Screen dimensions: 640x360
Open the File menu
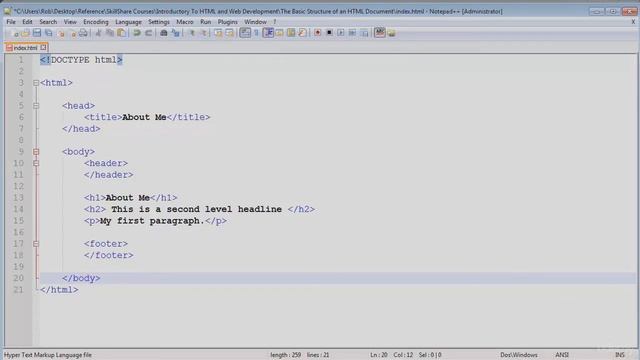pyautogui.click(x=11, y=22)
